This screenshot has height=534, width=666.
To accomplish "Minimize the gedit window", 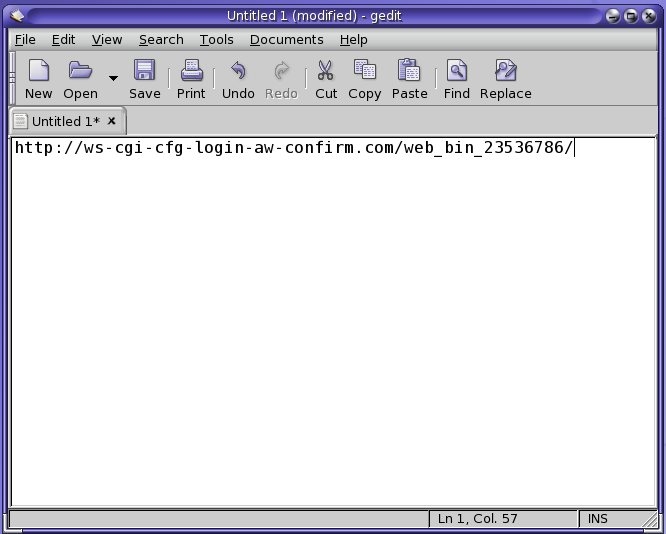I will [x=612, y=16].
